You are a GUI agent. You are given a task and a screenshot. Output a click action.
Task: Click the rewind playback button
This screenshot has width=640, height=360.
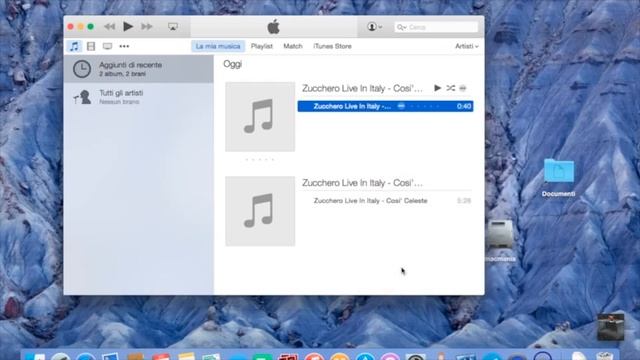(x=109, y=27)
